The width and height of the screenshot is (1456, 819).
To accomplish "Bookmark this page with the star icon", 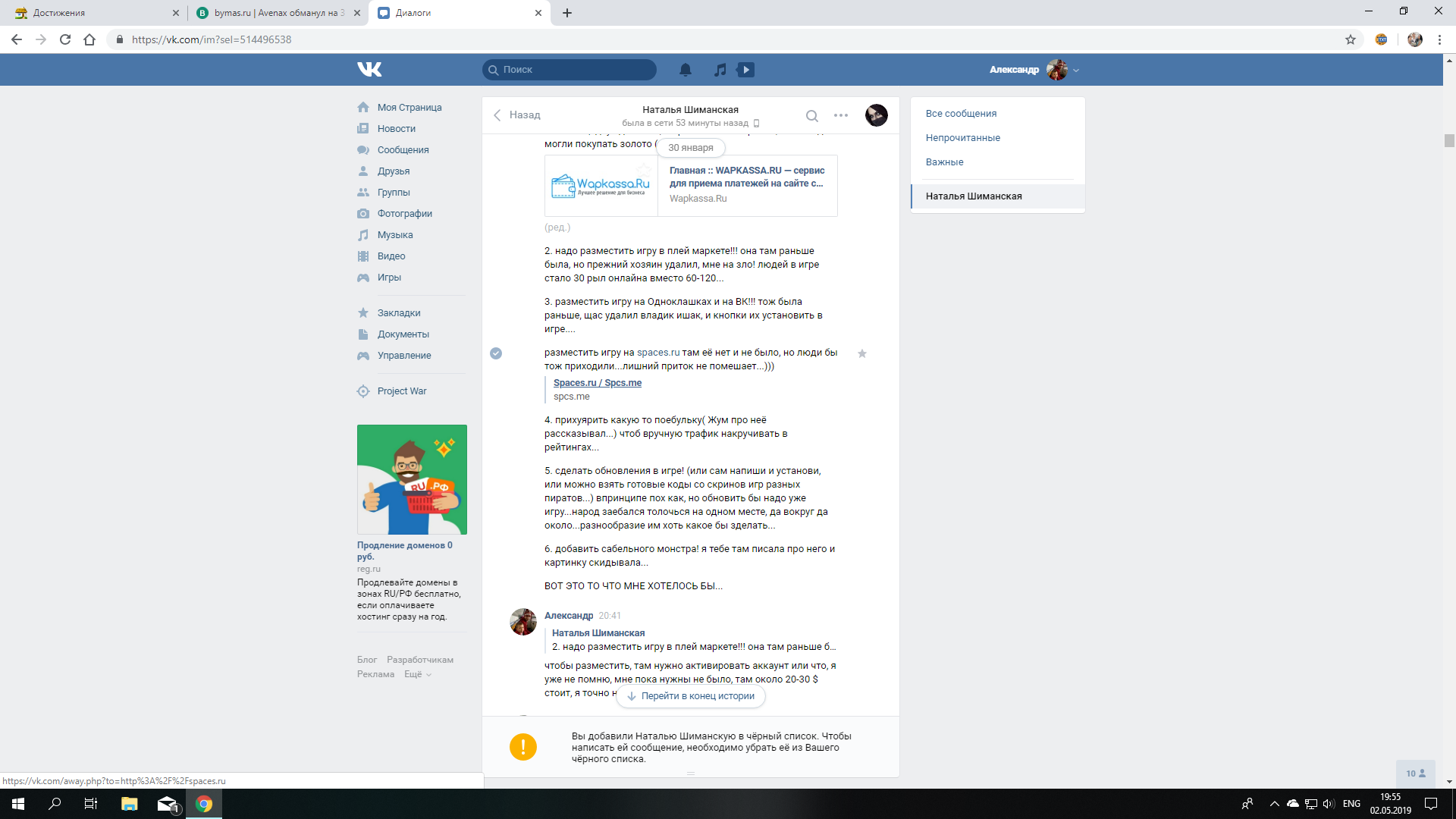I will tap(1350, 39).
